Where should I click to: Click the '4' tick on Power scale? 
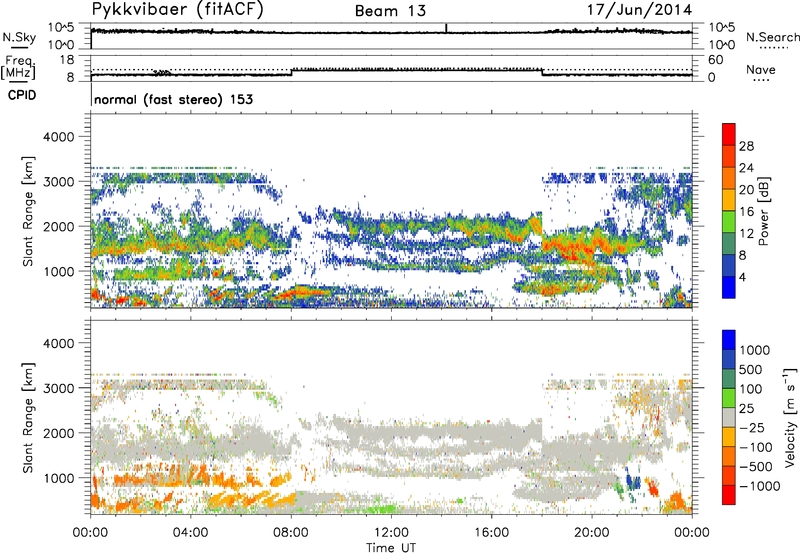(x=743, y=277)
